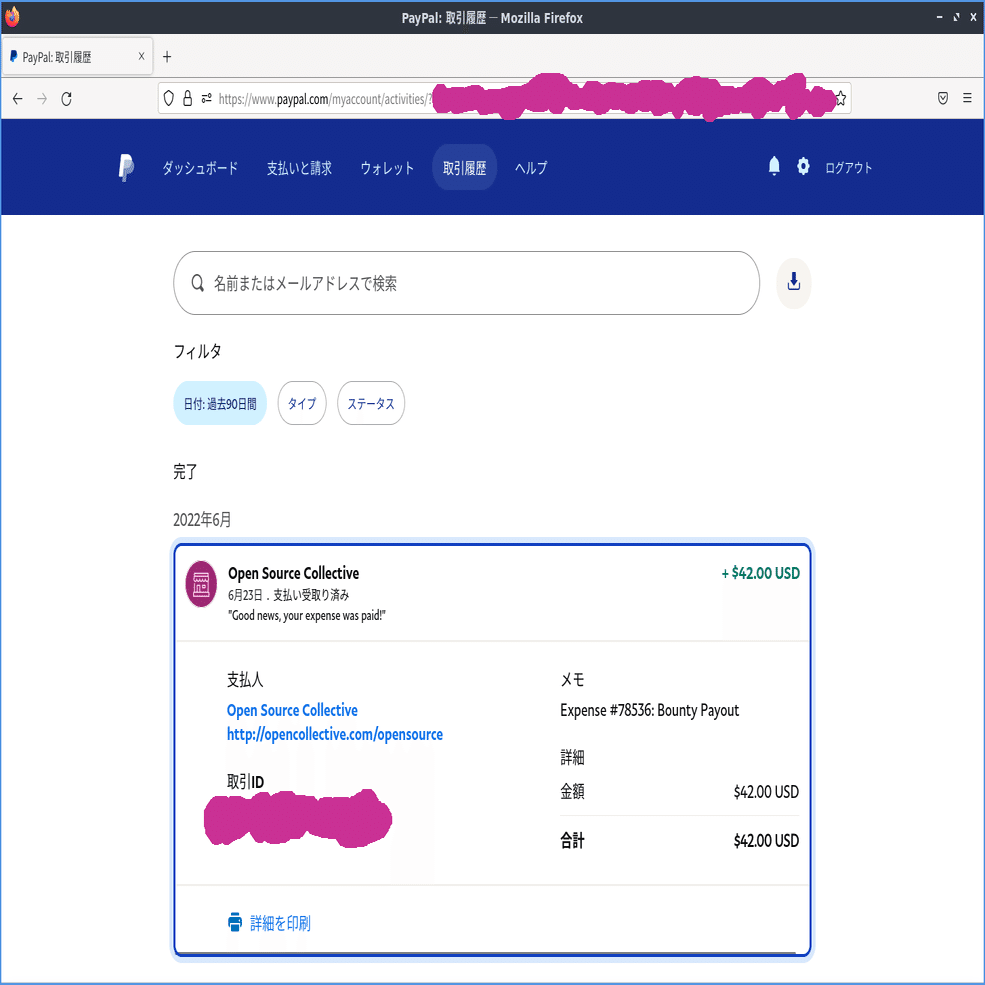Click the Firefox icon in title bar

pyautogui.click(x=13, y=16)
